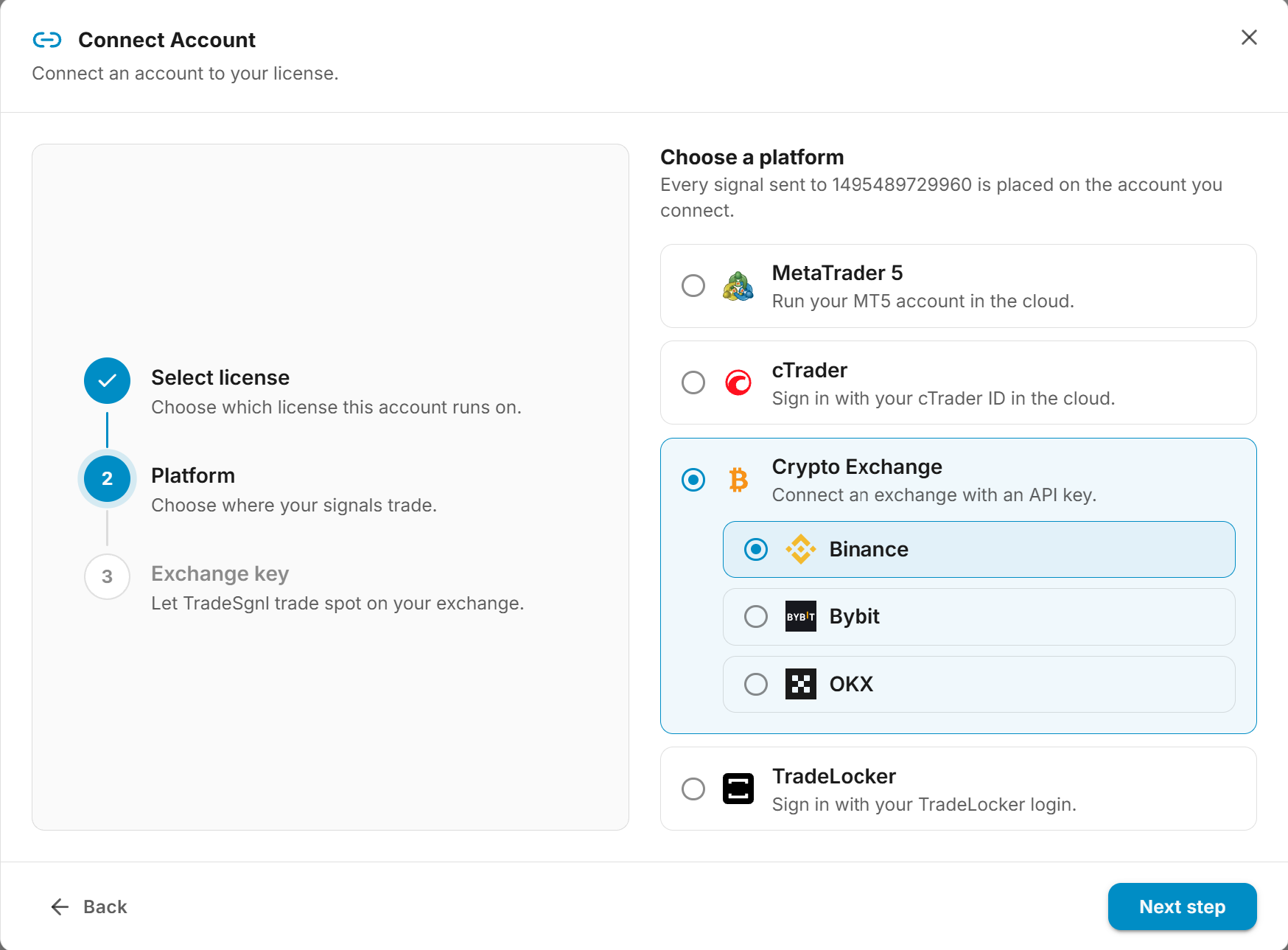Choose the Bybit radio button

[x=756, y=616]
